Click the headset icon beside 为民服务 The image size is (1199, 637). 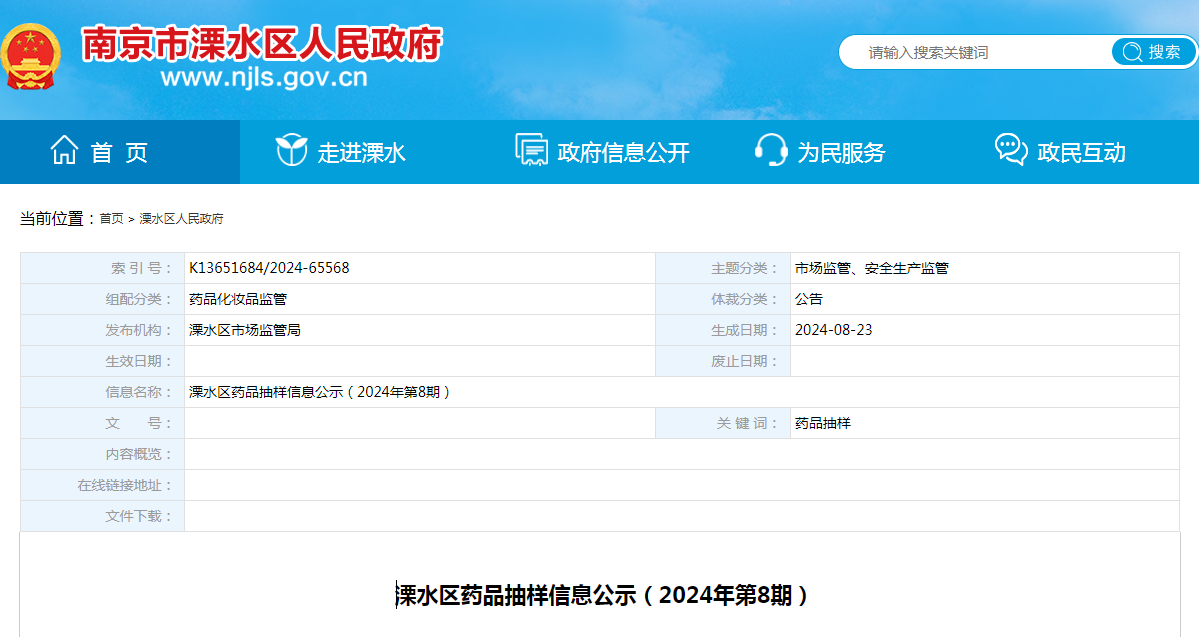coord(771,151)
